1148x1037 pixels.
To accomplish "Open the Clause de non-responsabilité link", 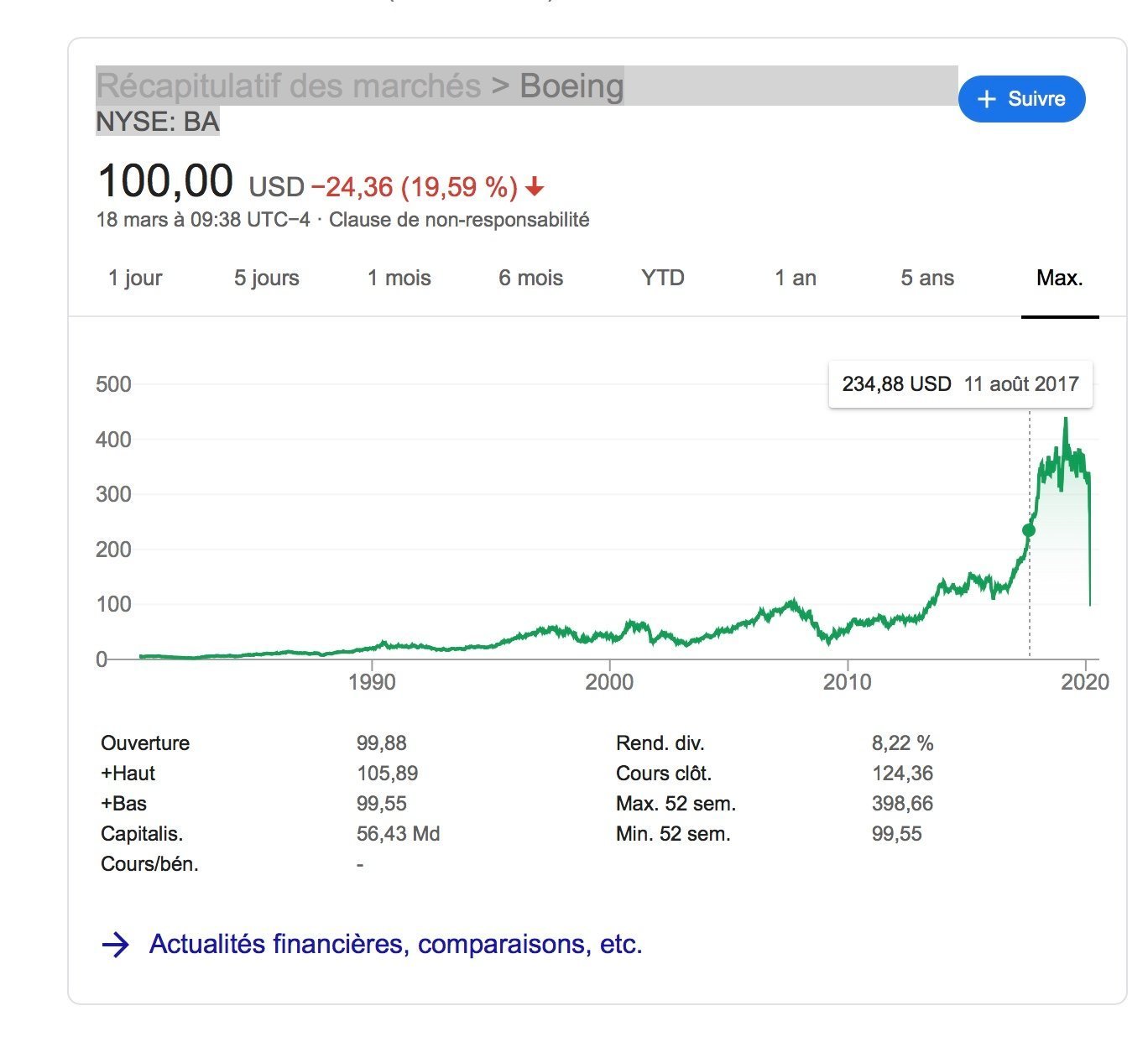I will click(x=459, y=220).
